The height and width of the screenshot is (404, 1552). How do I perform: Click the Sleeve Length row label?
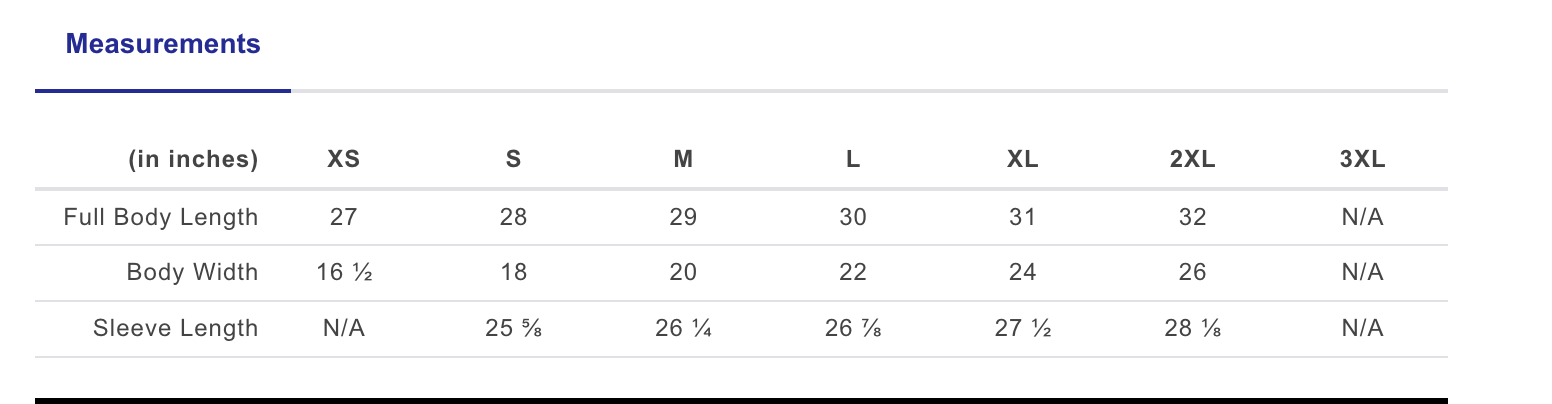(175, 328)
